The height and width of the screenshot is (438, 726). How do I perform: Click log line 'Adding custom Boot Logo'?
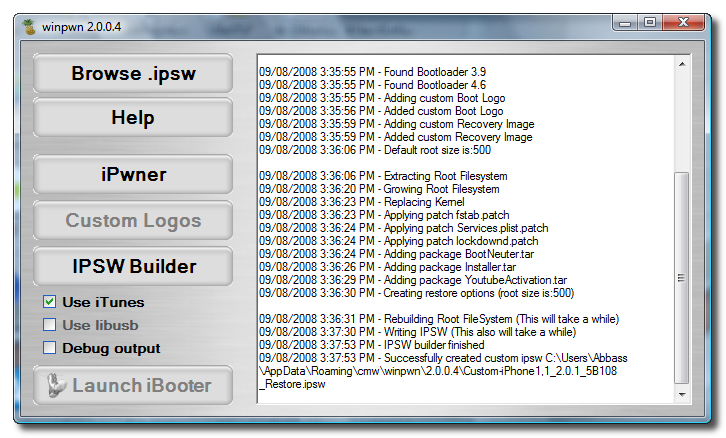pos(382,98)
